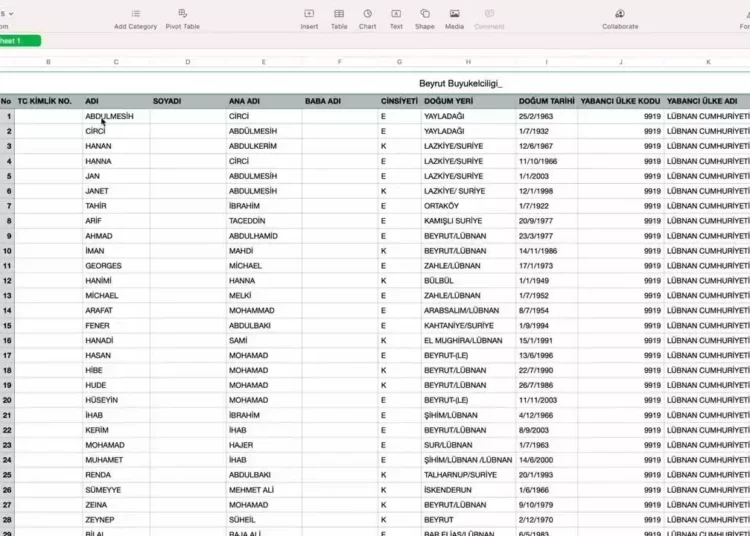This screenshot has width=750, height=536.
Task: Add a Text box from the toolbar
Action: (x=396, y=19)
